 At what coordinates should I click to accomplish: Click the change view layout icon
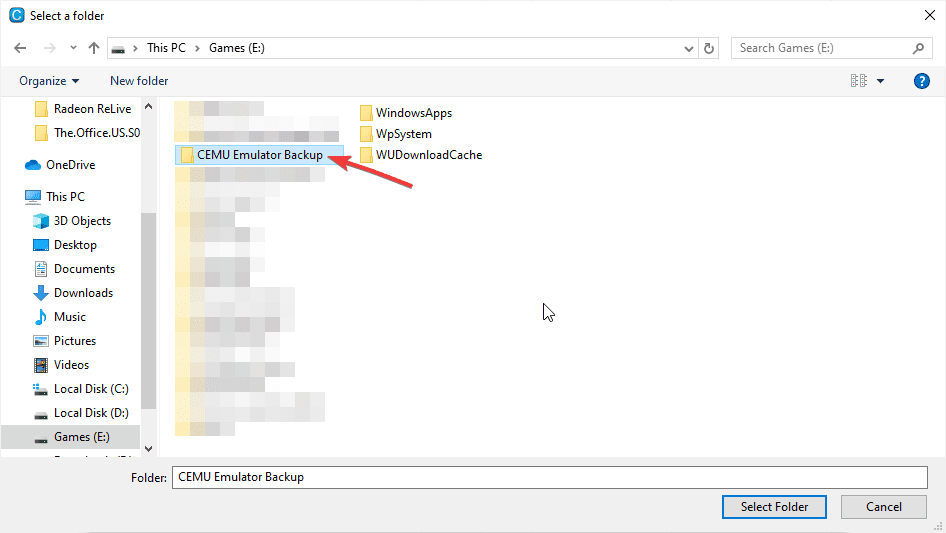[x=858, y=81]
